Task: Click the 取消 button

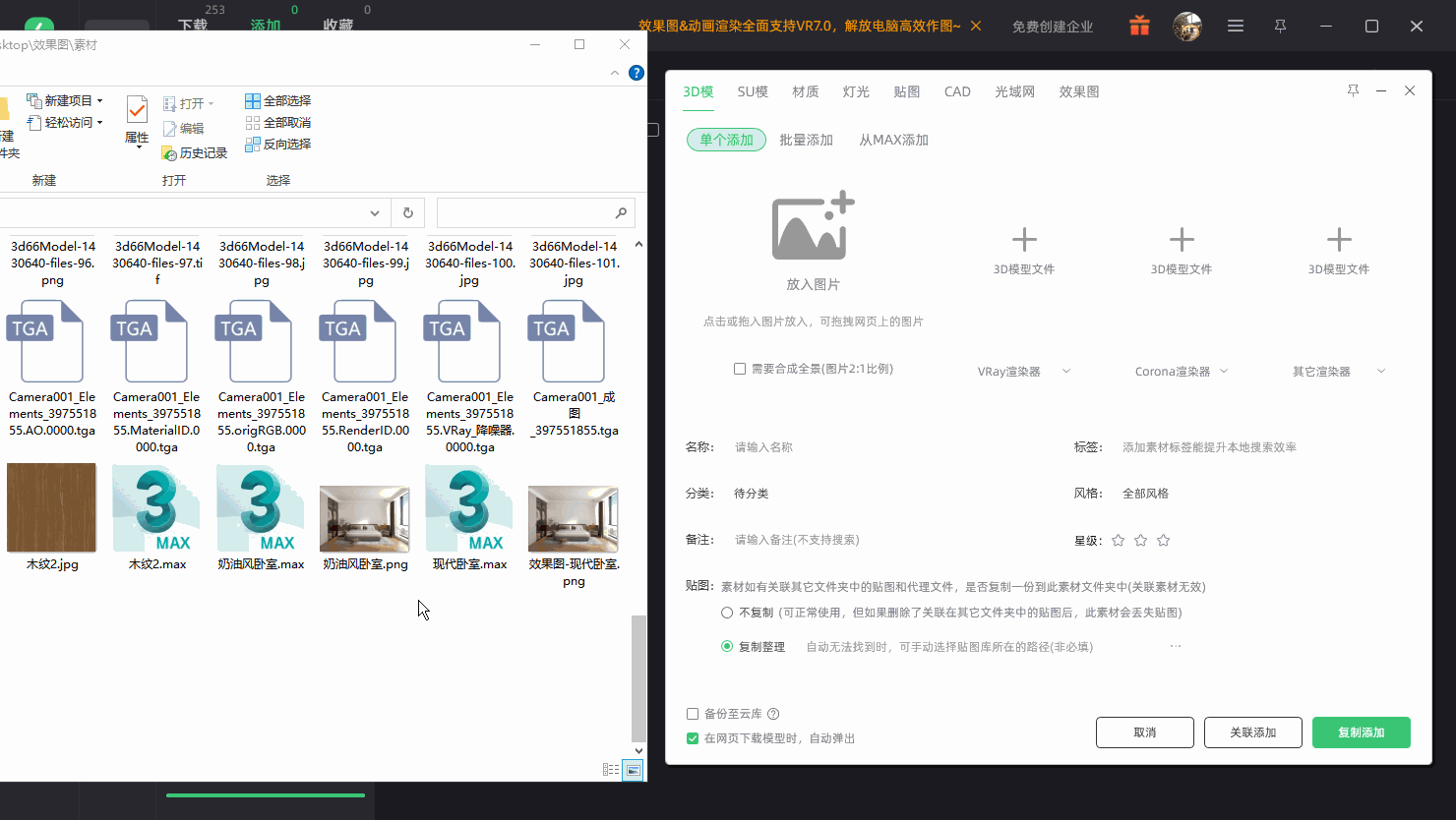Action: [x=1145, y=732]
